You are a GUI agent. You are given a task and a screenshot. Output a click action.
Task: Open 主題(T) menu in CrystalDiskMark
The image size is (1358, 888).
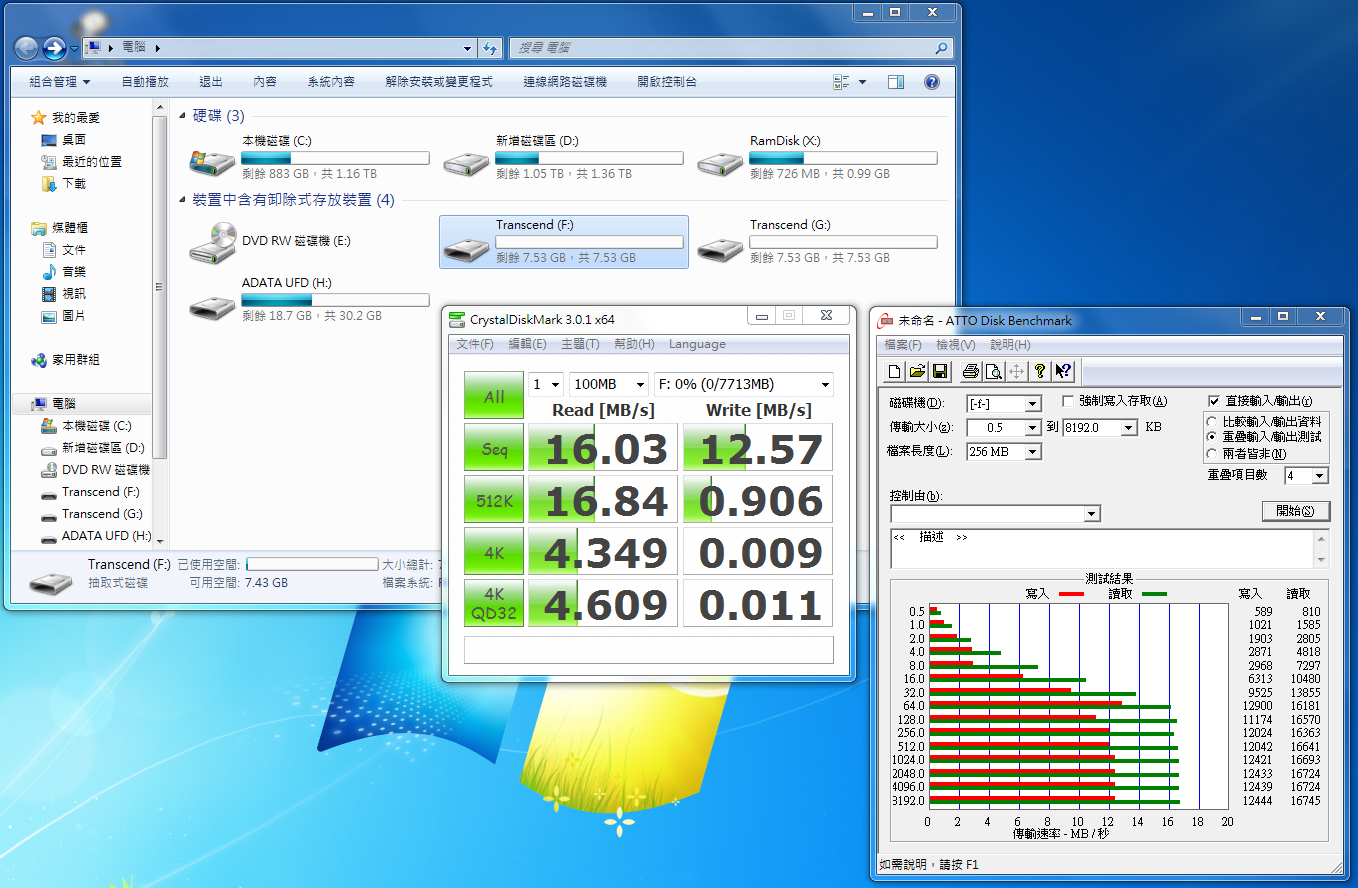tap(581, 344)
